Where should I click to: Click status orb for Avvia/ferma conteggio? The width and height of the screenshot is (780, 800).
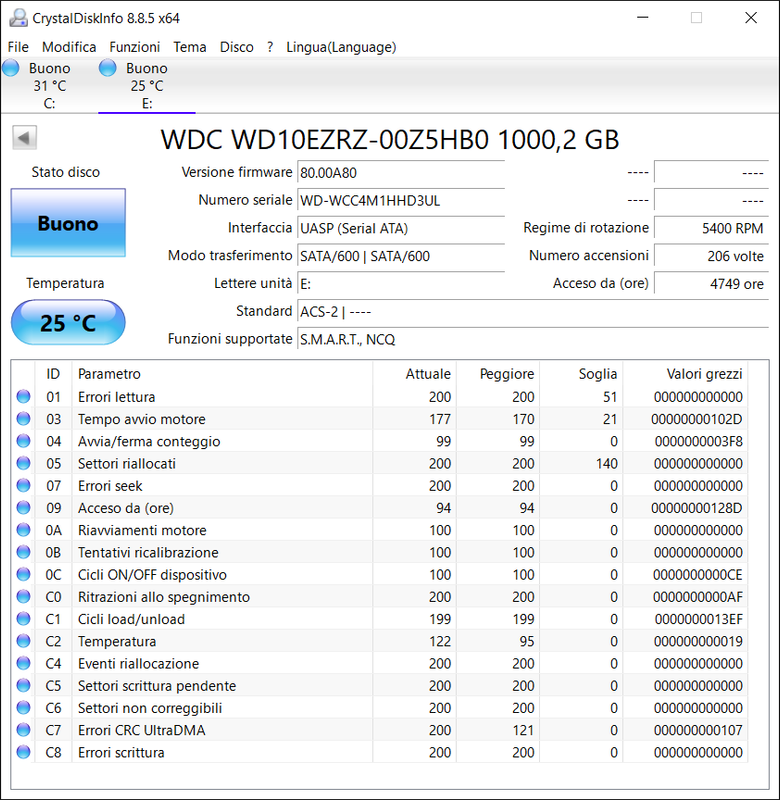click(23, 441)
